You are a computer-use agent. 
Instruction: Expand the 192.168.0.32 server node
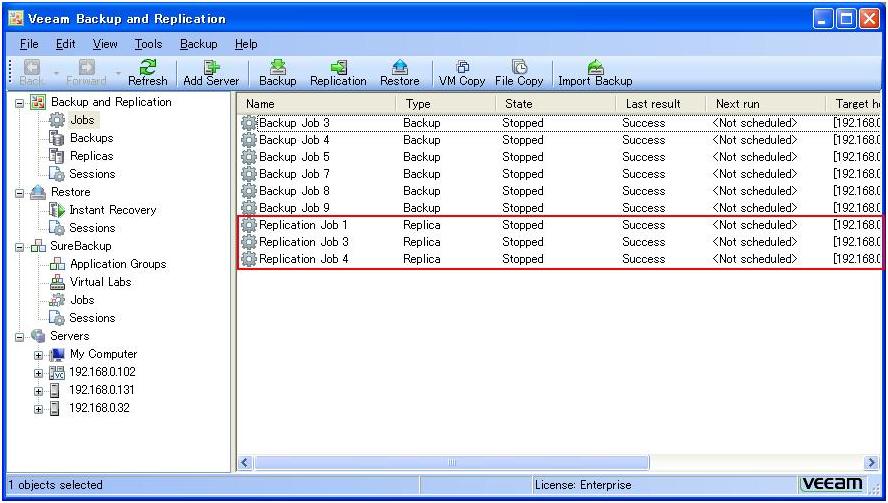[38, 409]
